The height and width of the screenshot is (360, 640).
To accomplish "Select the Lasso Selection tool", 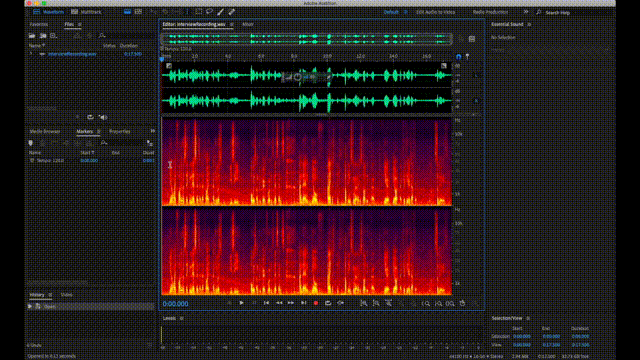I will point(209,12).
